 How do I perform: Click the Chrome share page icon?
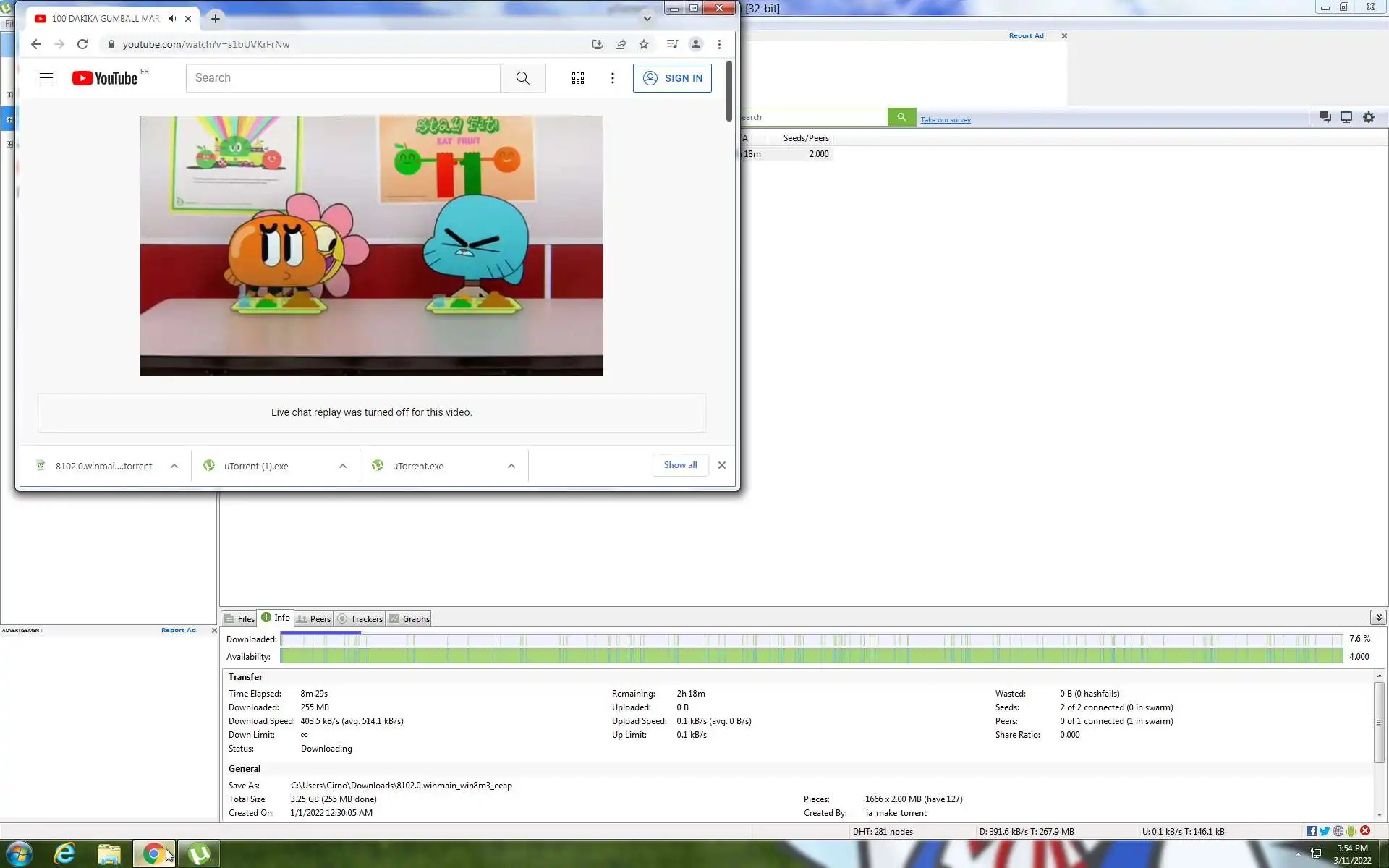coord(620,44)
